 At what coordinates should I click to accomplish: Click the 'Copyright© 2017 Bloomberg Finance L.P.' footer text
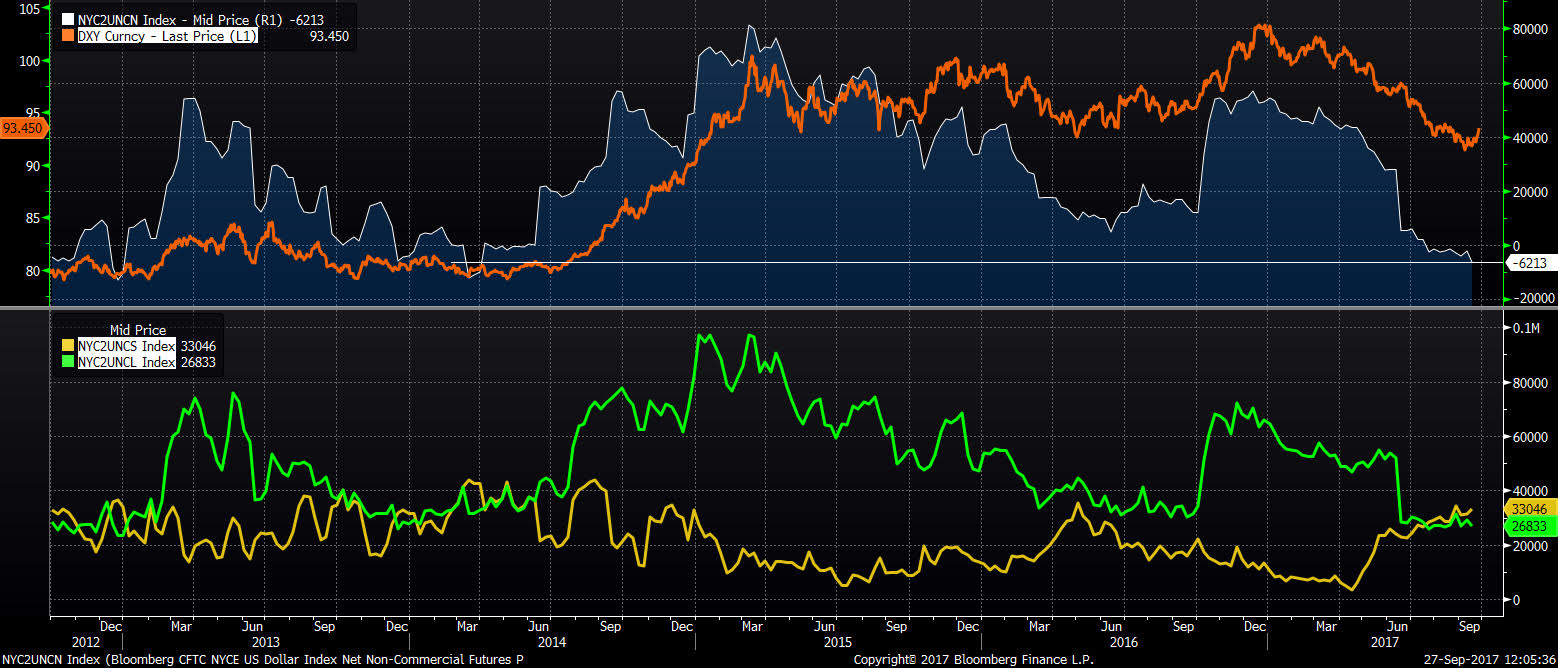[x=973, y=660]
